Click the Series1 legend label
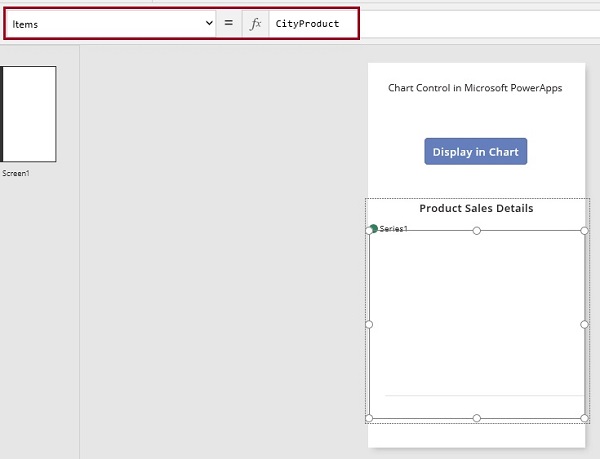This screenshot has width=600, height=459. coord(393,229)
